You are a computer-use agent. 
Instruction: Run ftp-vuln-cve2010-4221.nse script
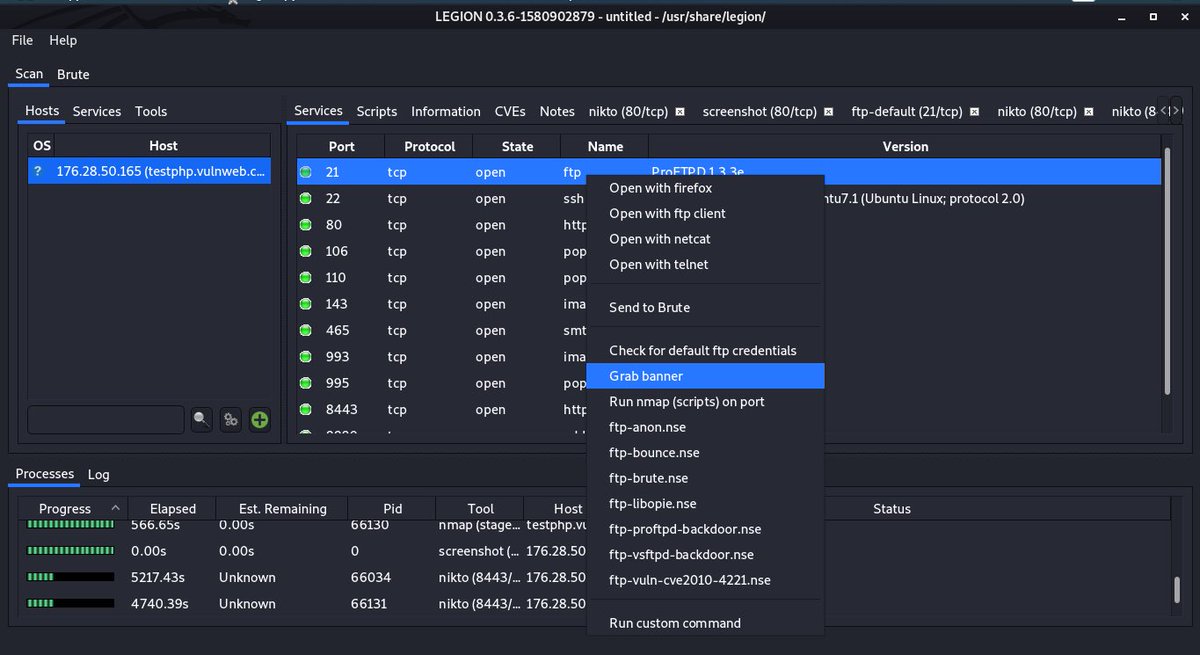(705, 580)
